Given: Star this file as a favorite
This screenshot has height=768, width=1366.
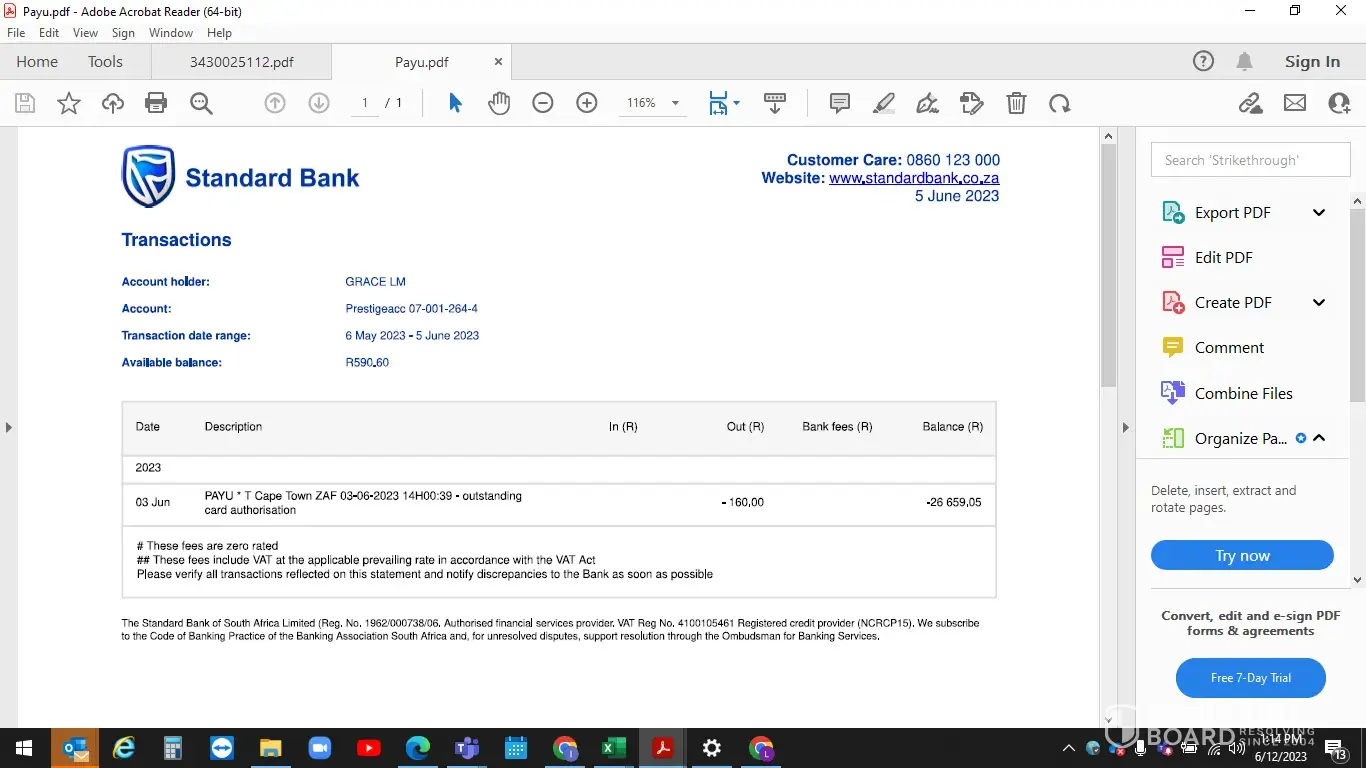Looking at the screenshot, I should point(69,103).
